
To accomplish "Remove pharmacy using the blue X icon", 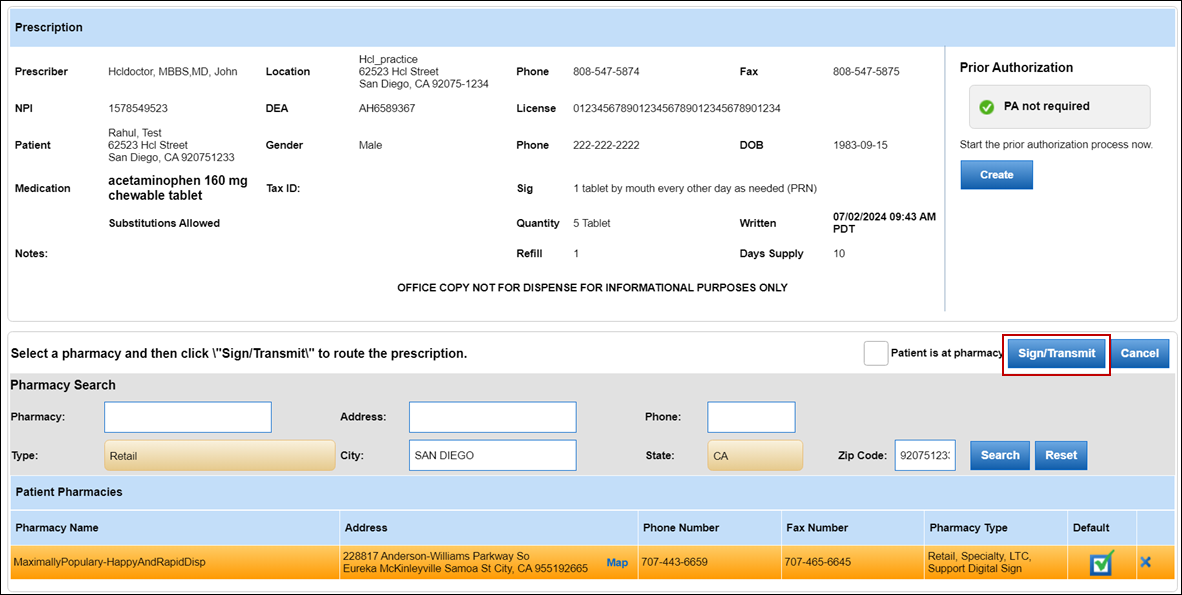I will tap(1145, 562).
